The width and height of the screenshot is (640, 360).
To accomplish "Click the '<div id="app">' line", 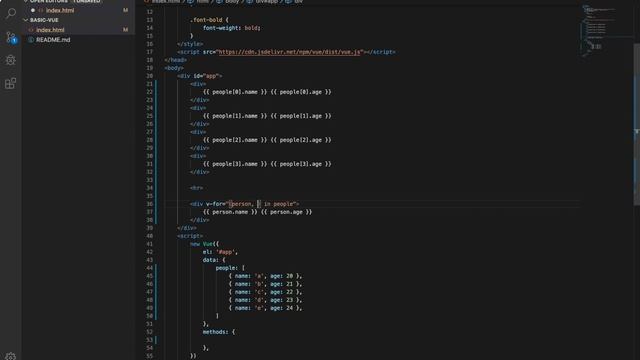I will click(200, 76).
